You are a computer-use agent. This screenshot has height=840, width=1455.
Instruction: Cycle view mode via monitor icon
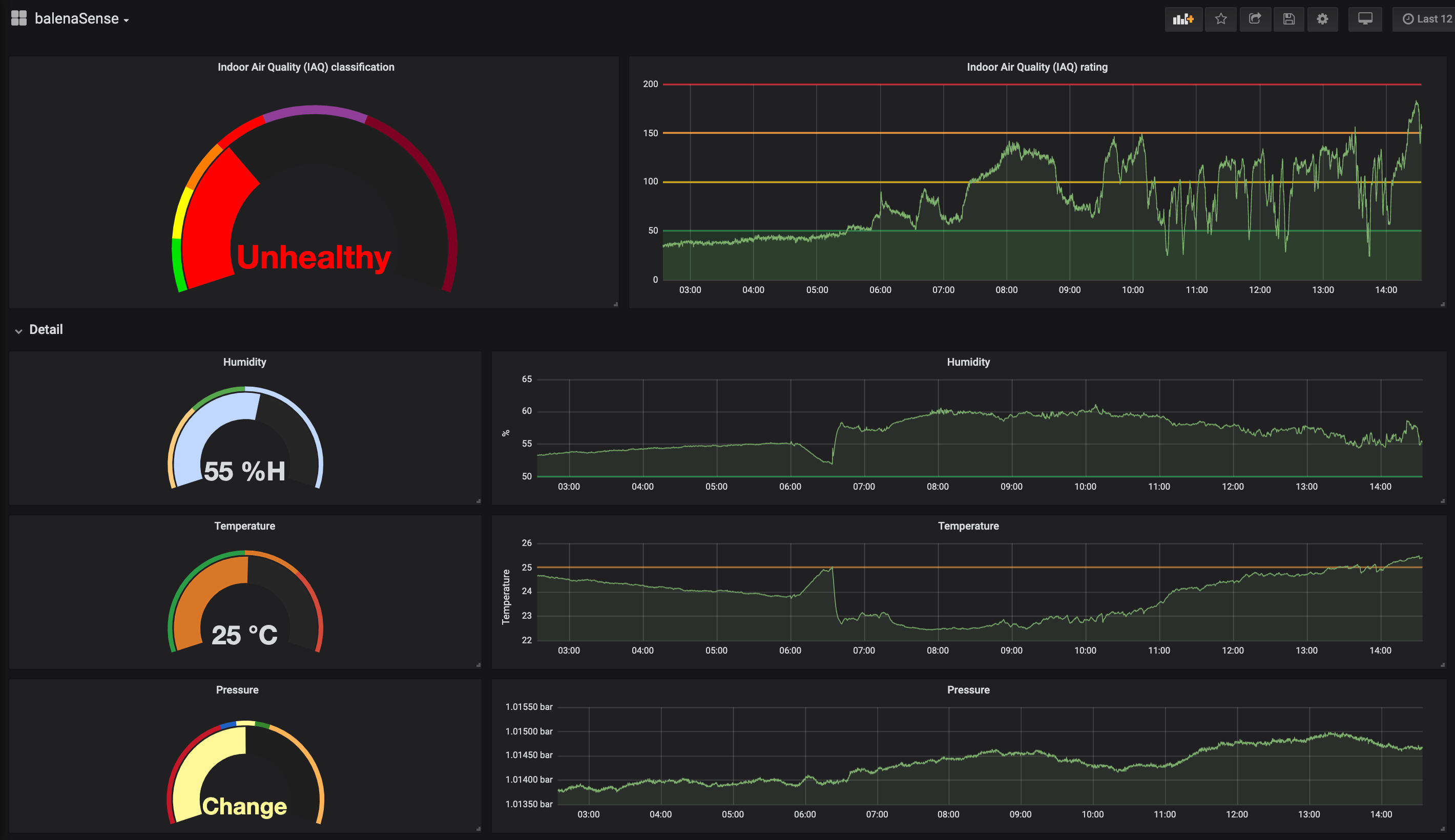coord(1364,19)
